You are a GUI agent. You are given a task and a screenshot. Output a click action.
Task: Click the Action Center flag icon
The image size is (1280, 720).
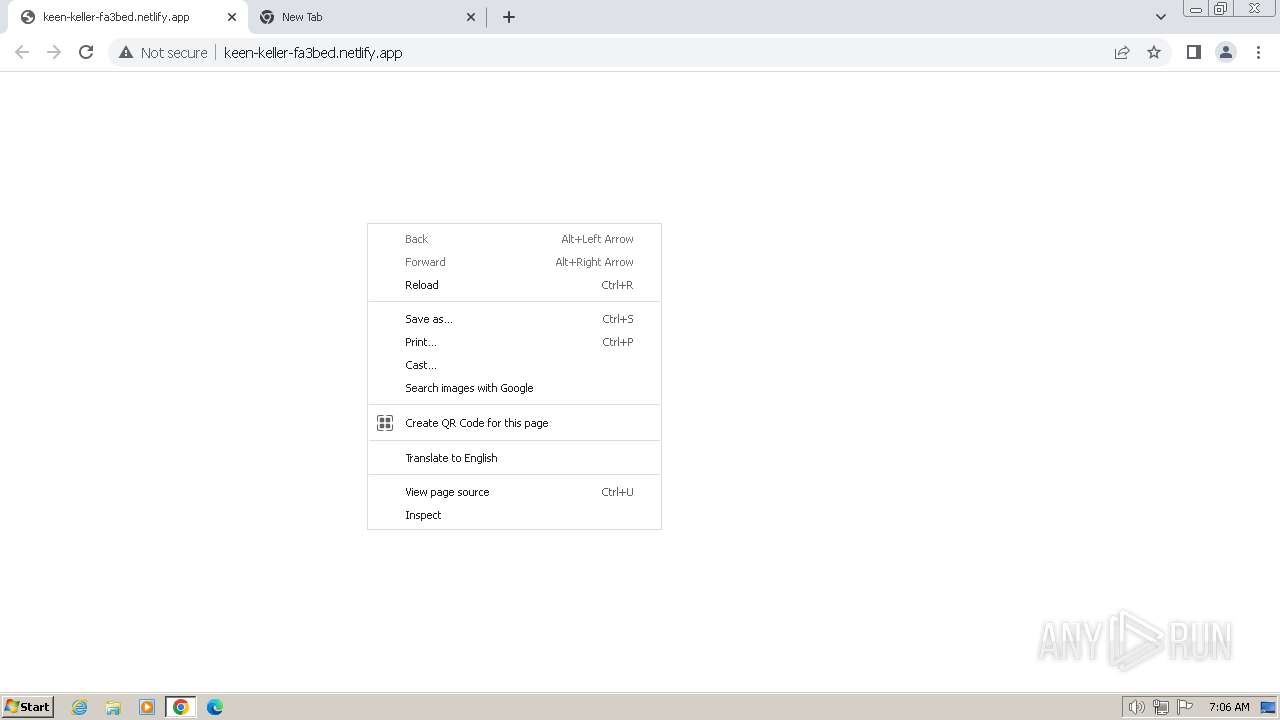[1185, 707]
